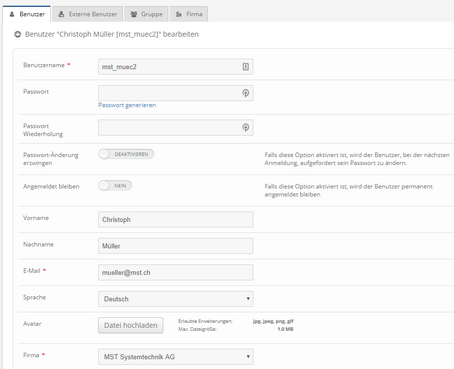This screenshot has height=369, width=454.
Task: Click the user icon on Externe Benutzer tab
Action: pos(61,14)
